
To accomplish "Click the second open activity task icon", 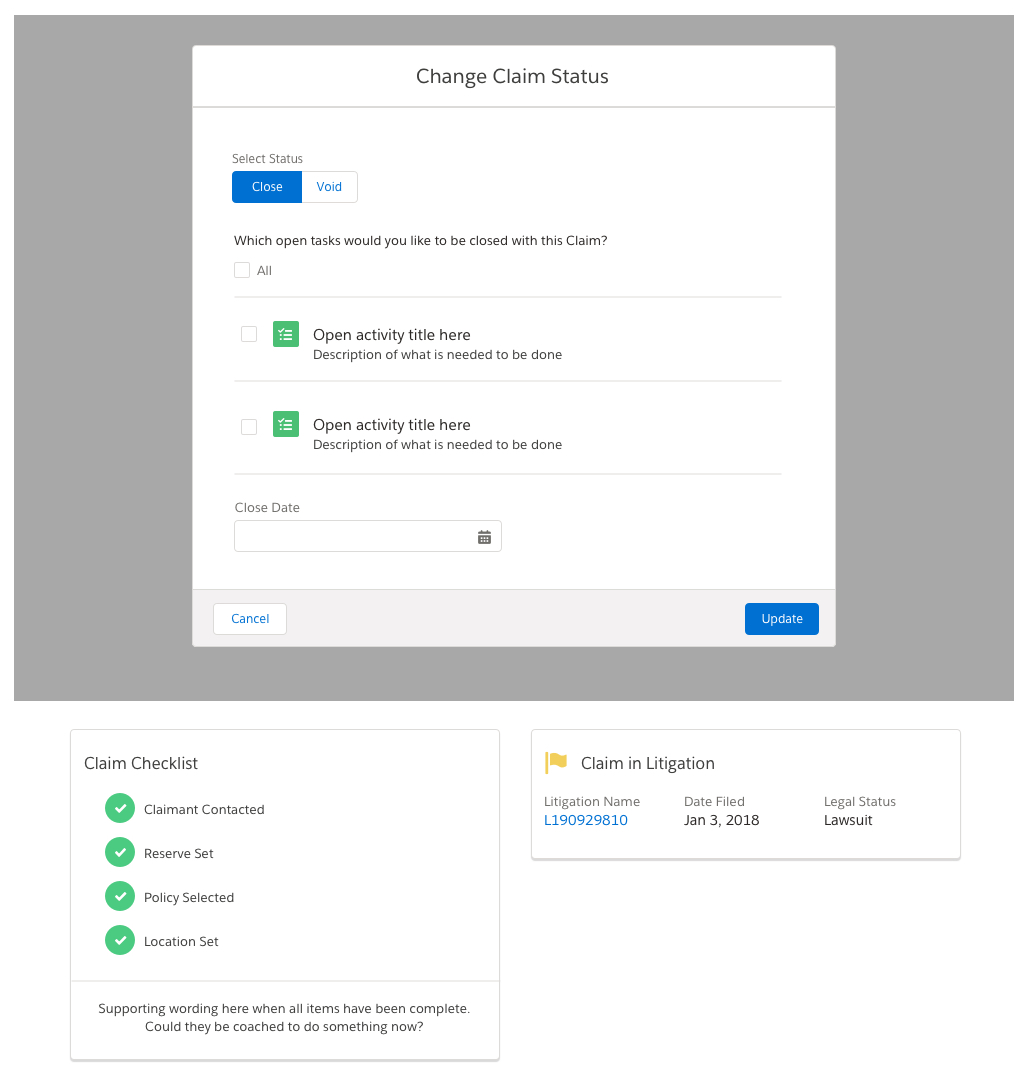I will click(x=286, y=424).
